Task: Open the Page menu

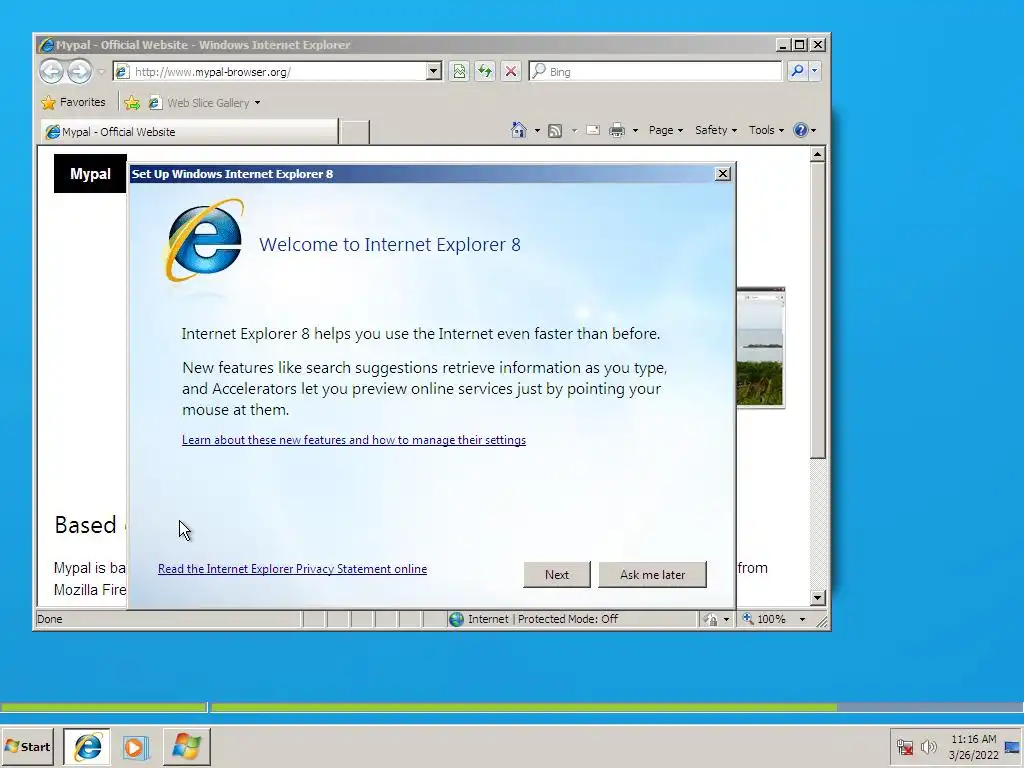Action: pos(665,130)
